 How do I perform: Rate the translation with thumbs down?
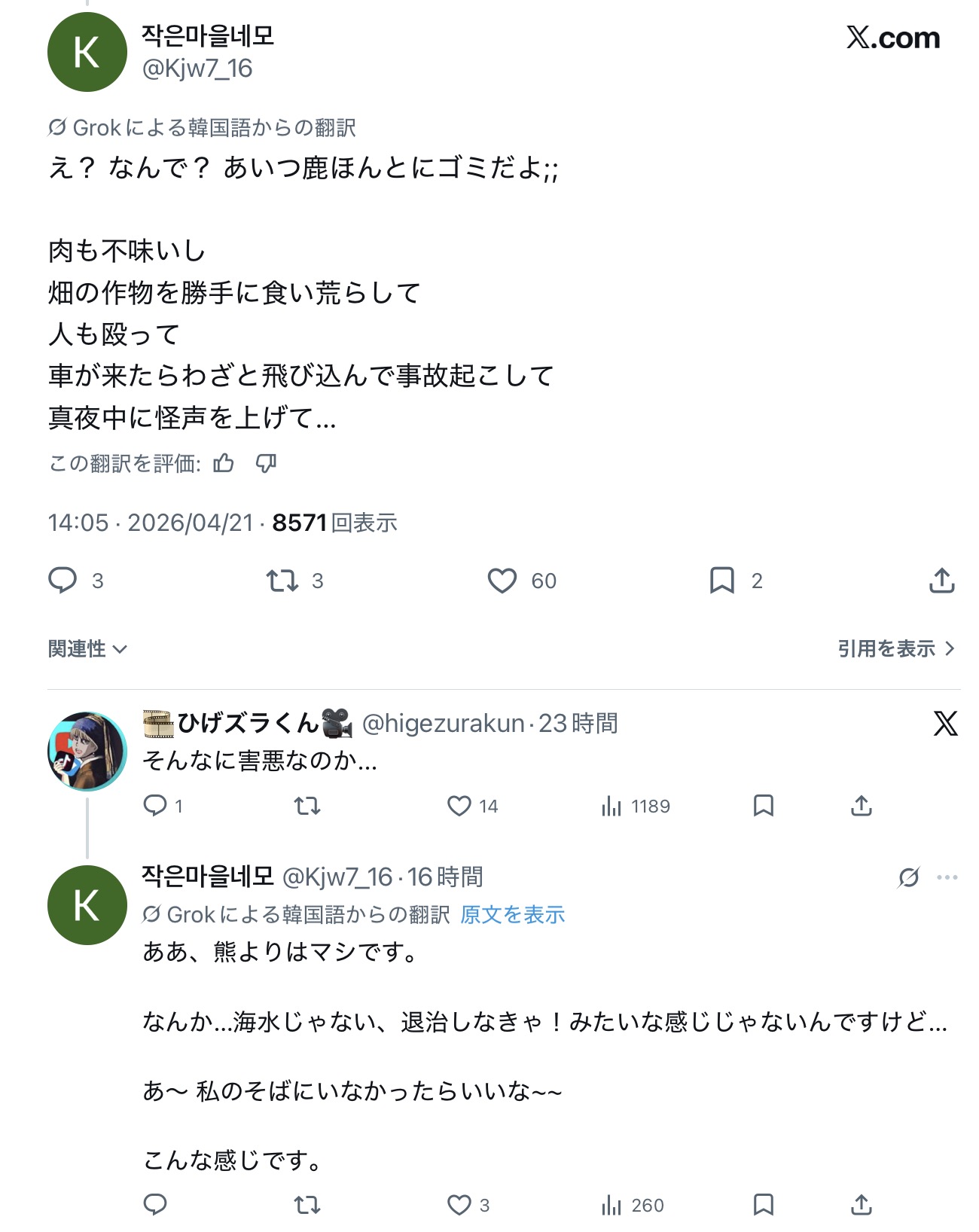click(x=266, y=463)
